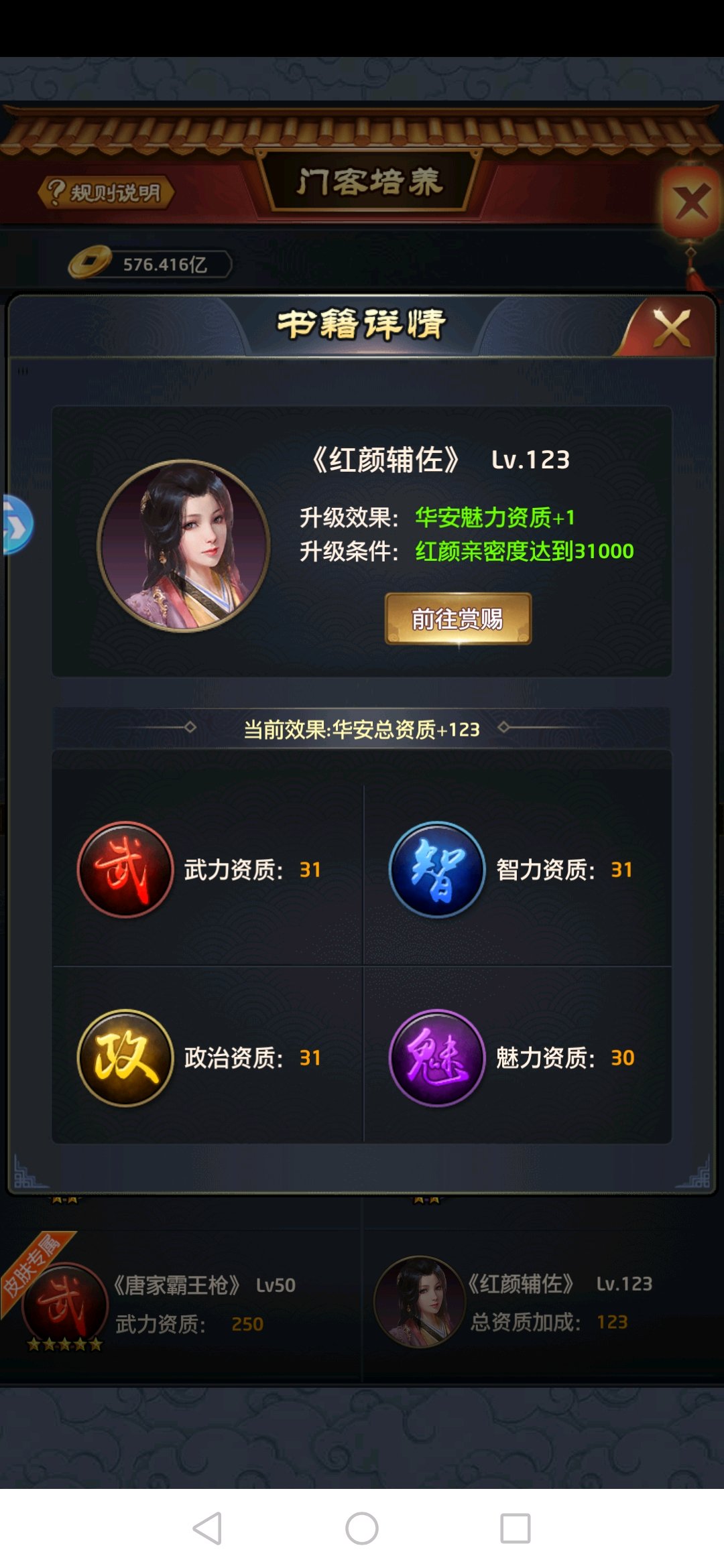Click the question mark 规则说明 rules icon

coord(106,192)
